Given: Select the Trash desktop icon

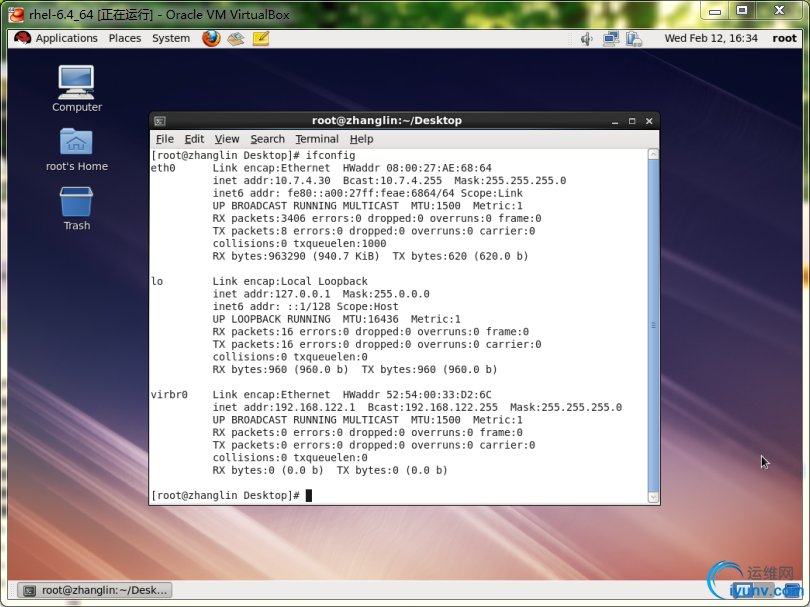Looking at the screenshot, I should coord(76,208).
